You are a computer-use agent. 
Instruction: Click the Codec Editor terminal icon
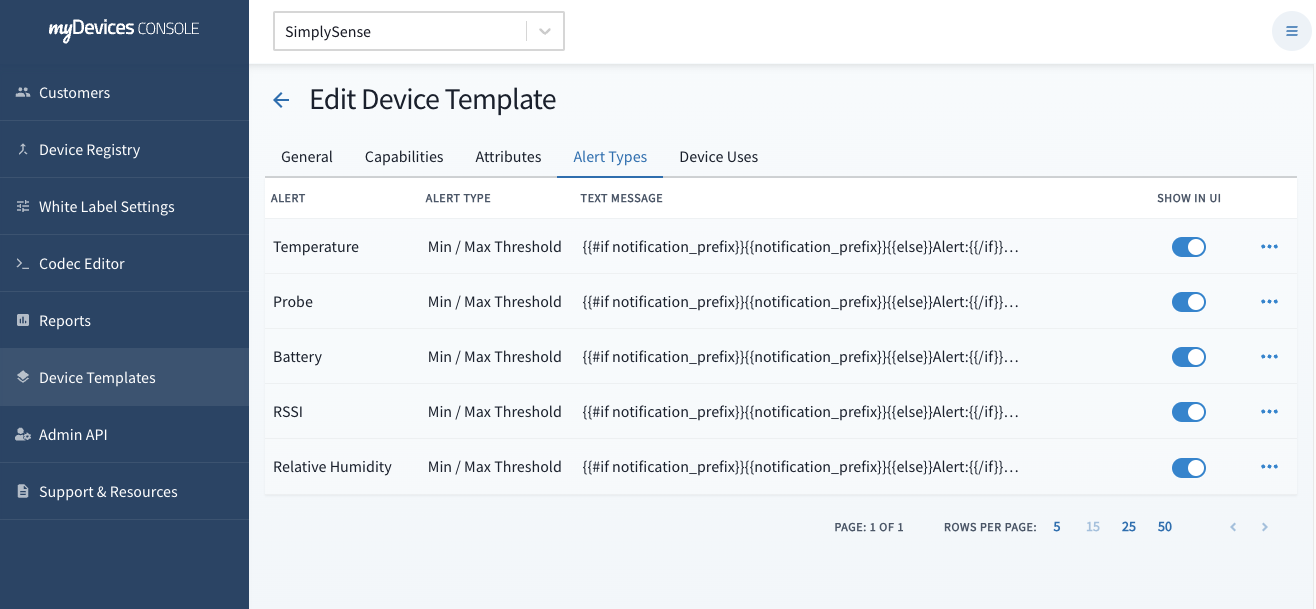[x=23, y=264]
